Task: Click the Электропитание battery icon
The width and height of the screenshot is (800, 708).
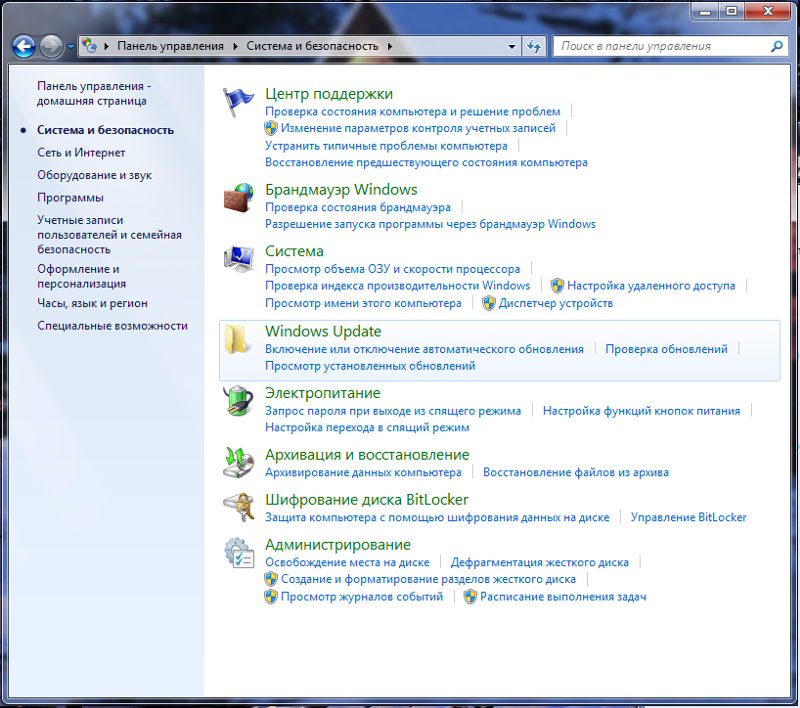Action: [x=238, y=401]
